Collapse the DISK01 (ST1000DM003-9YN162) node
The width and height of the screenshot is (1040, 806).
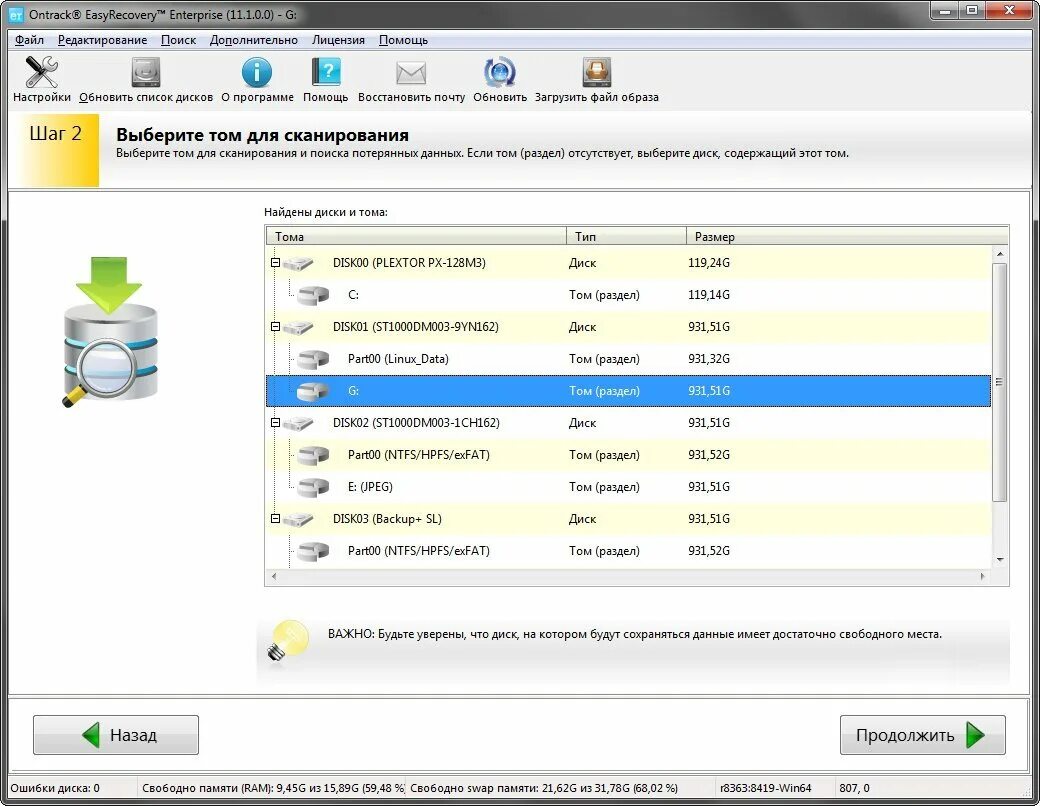click(x=275, y=326)
